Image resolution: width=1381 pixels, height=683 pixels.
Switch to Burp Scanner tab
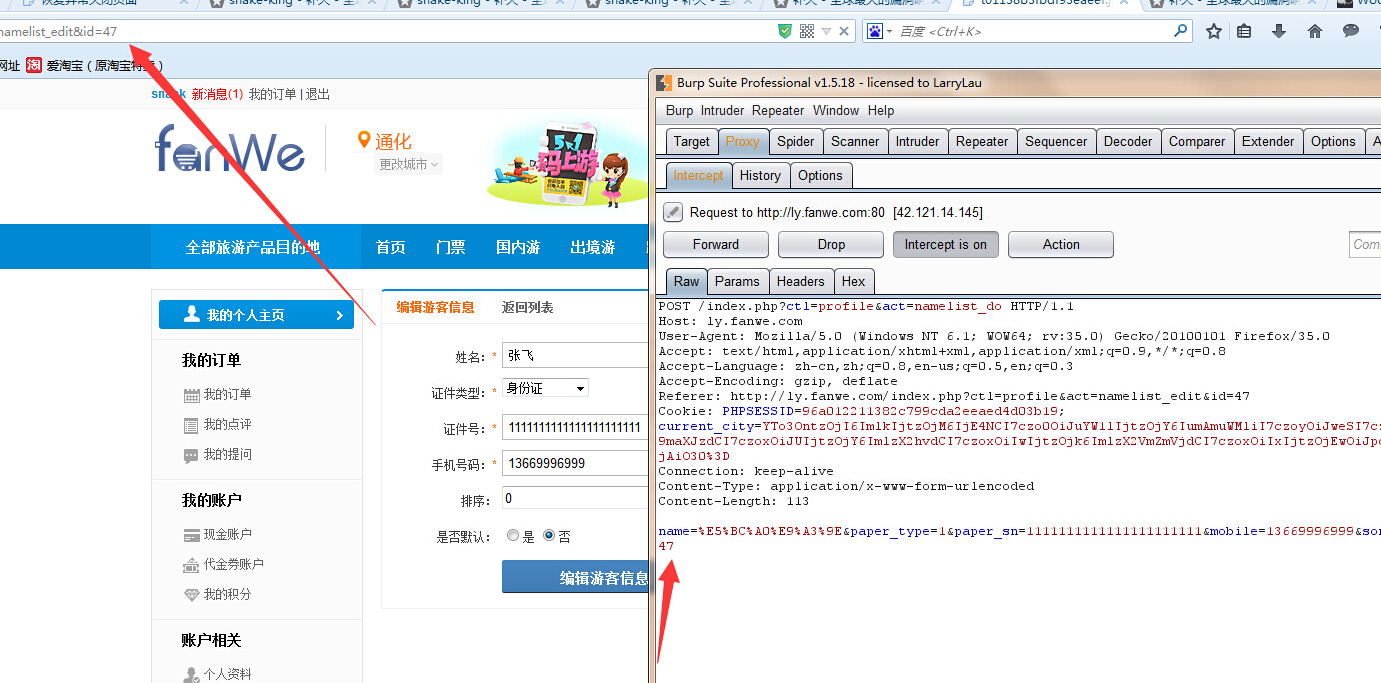click(x=855, y=142)
